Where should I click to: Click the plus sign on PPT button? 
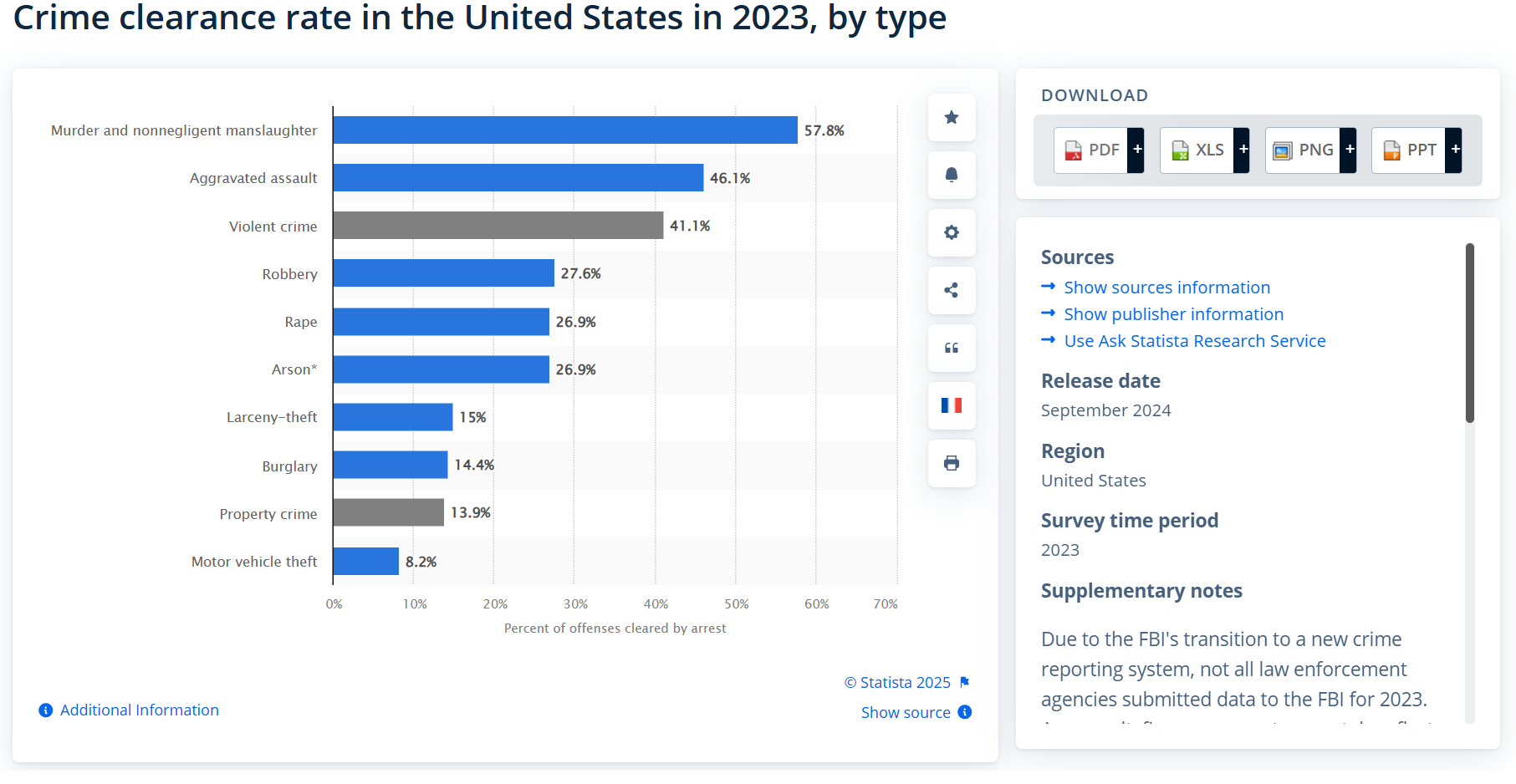click(1455, 150)
